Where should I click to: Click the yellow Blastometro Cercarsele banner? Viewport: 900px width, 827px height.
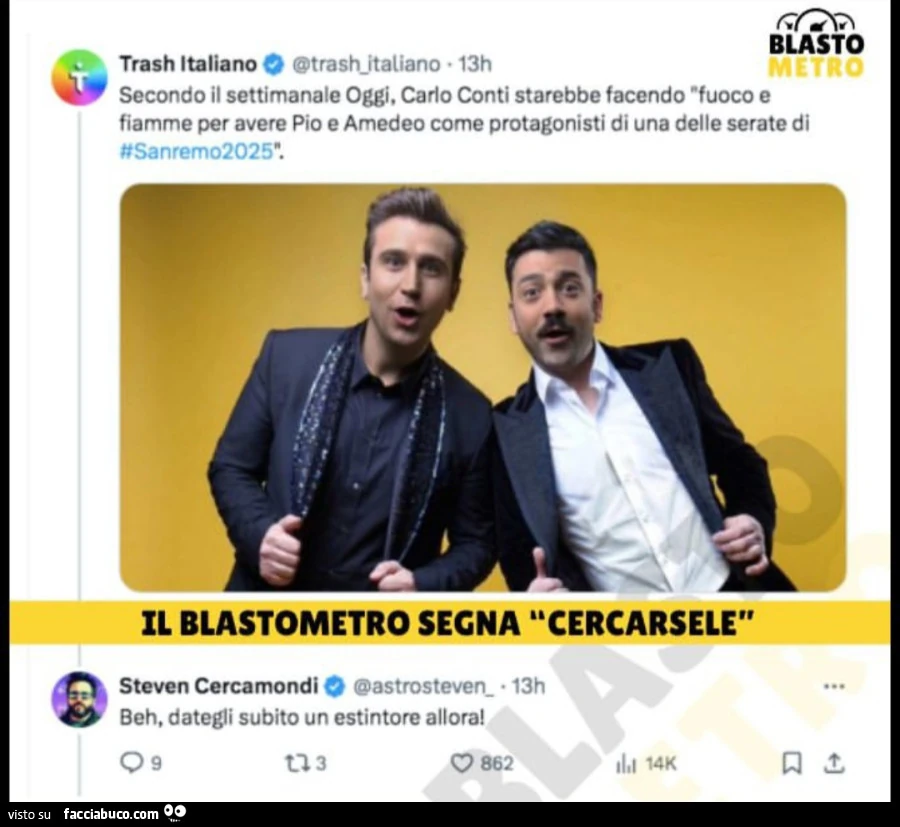(450, 623)
